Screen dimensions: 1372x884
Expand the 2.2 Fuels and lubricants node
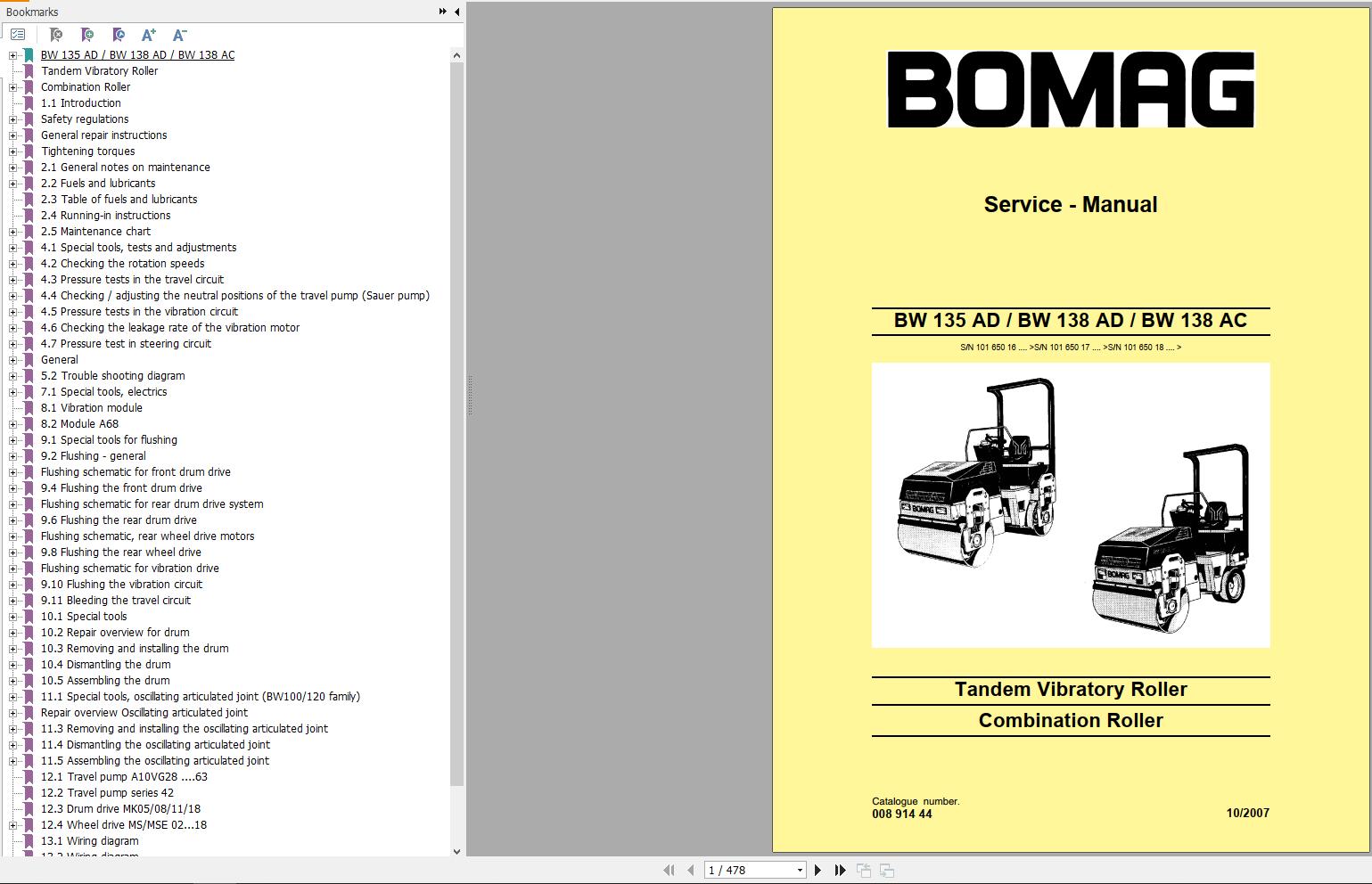[12, 184]
